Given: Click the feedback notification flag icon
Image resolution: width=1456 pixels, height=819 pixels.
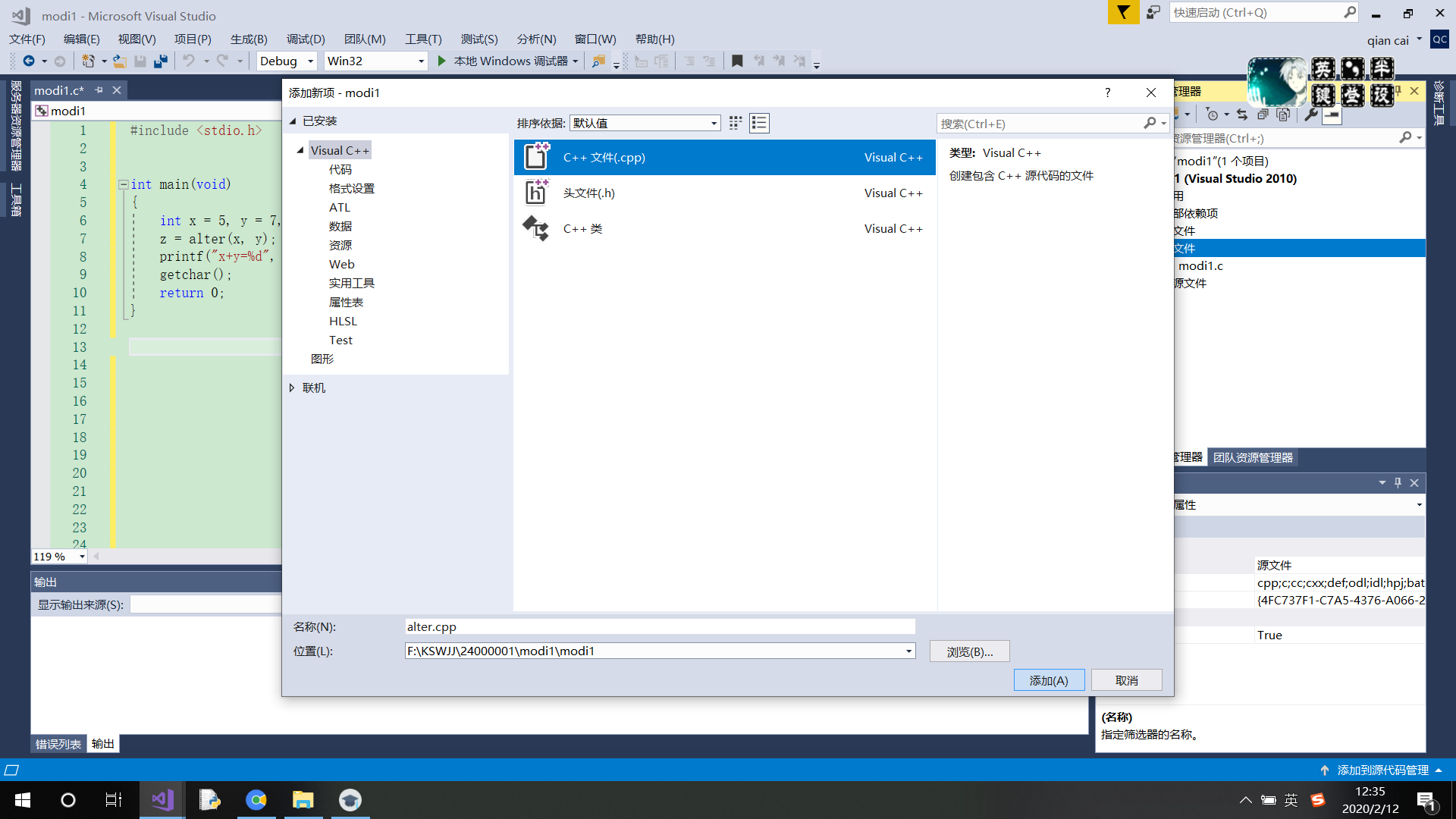Looking at the screenshot, I should point(1122,12).
